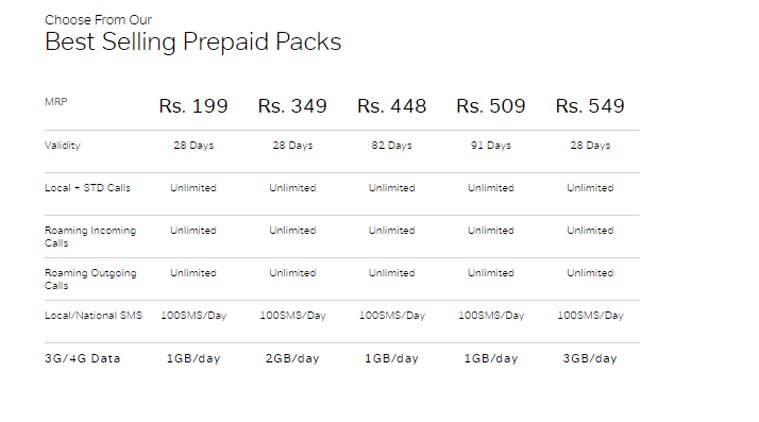Pick the Rs. 509 pack price
Image resolution: width=759 pixels, height=422 pixels.
coord(490,106)
